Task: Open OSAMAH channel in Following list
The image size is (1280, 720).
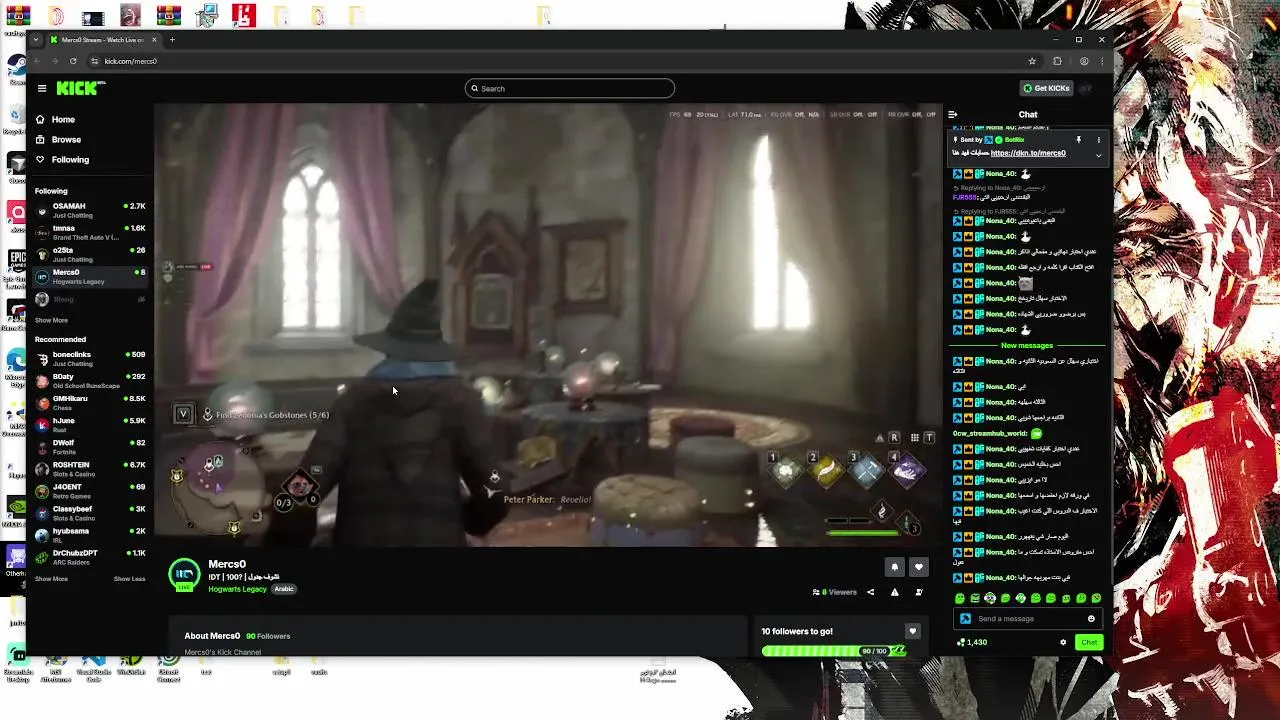Action: 90,210
